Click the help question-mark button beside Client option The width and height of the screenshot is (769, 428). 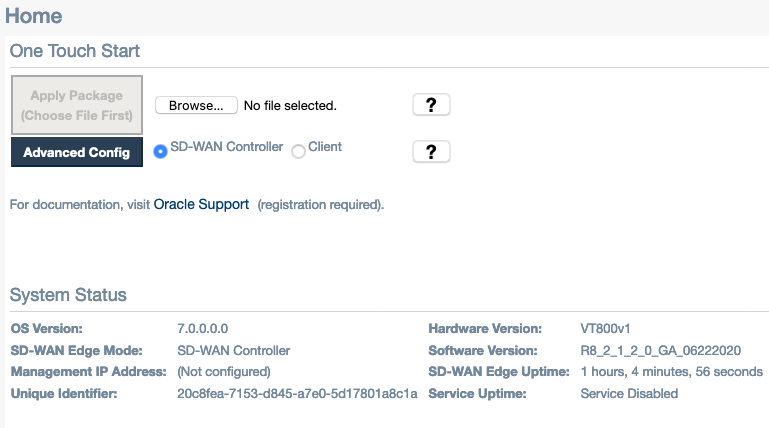[x=431, y=151]
